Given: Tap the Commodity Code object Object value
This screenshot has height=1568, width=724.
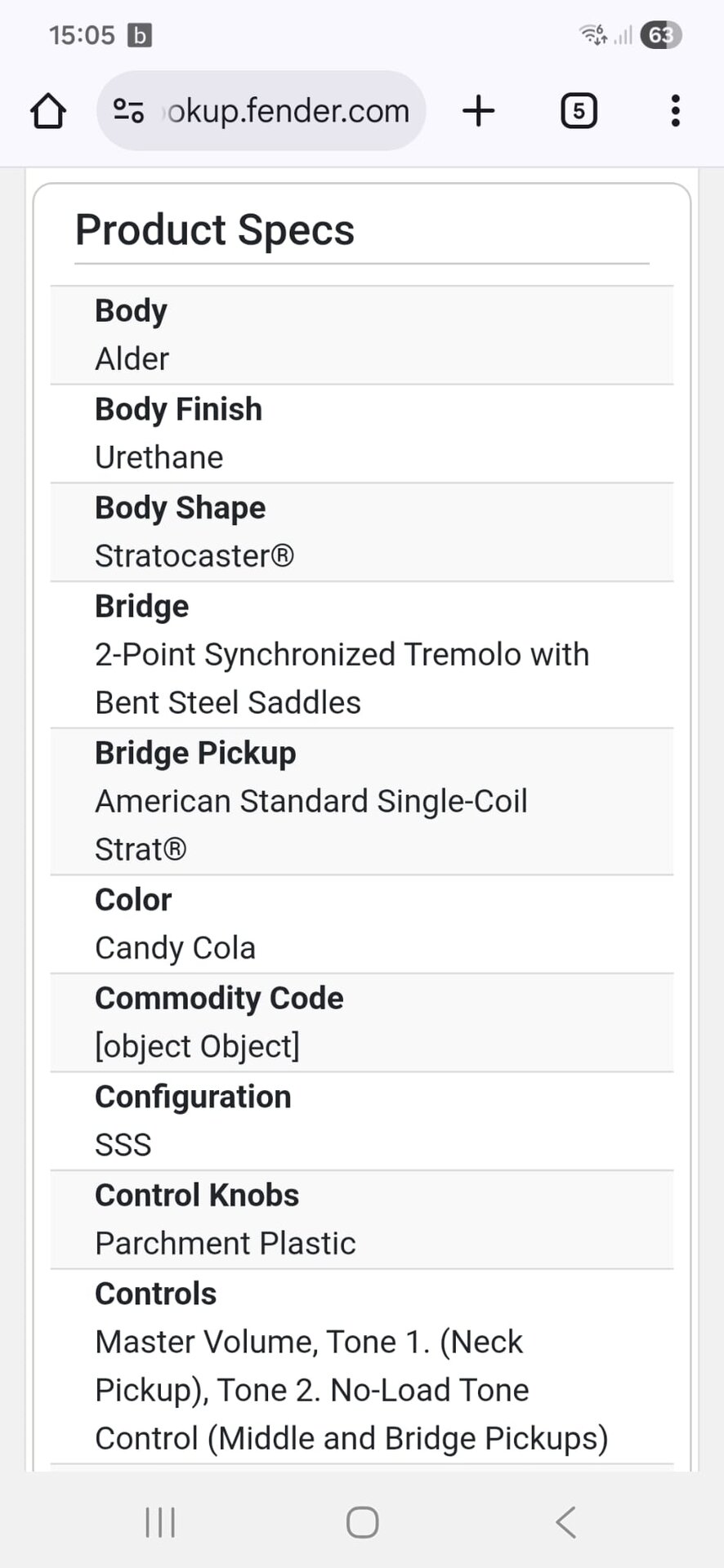Looking at the screenshot, I should click(x=197, y=1047).
